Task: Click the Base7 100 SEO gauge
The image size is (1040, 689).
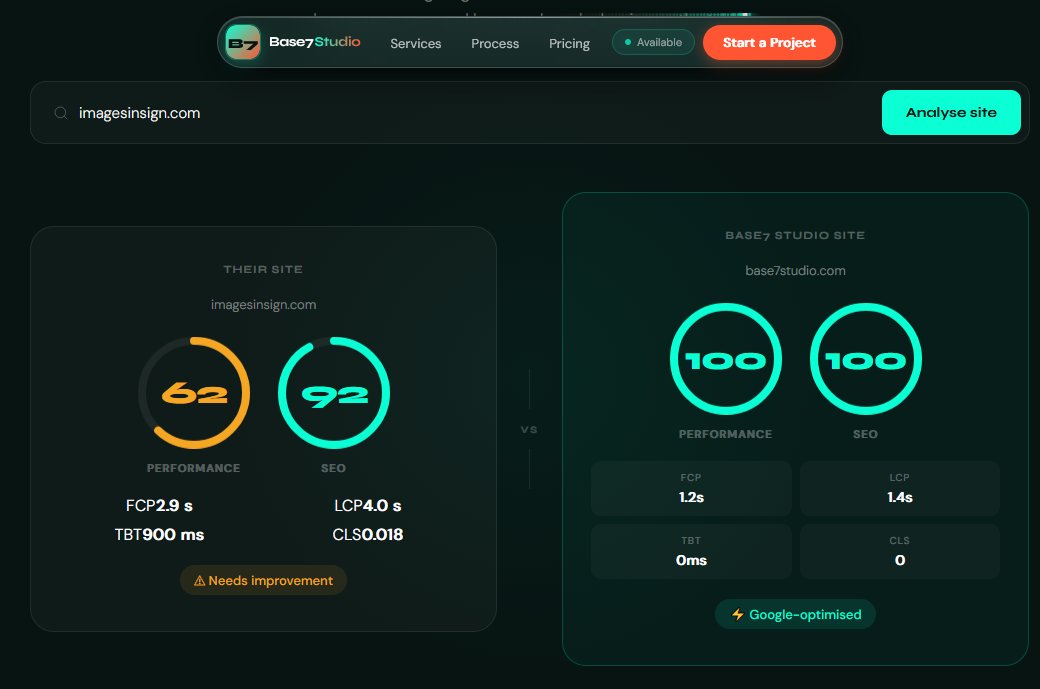Action: click(866, 359)
